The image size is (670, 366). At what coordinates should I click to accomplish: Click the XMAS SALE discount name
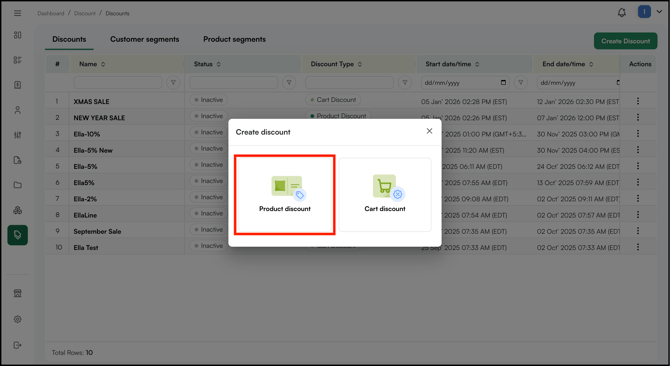[91, 102]
